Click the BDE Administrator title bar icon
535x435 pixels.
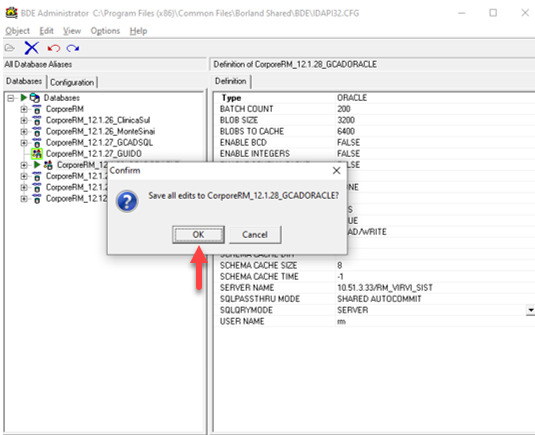(x=11, y=13)
